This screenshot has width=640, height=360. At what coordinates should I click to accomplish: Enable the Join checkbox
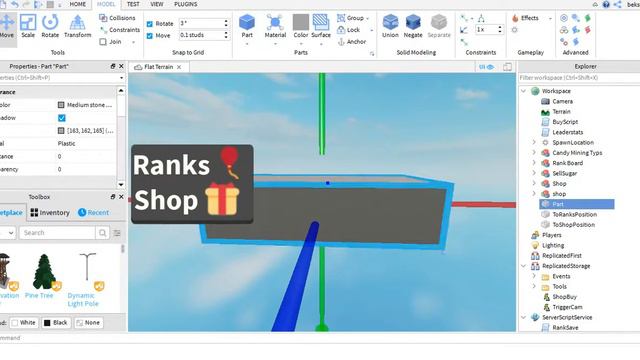click(x=103, y=42)
